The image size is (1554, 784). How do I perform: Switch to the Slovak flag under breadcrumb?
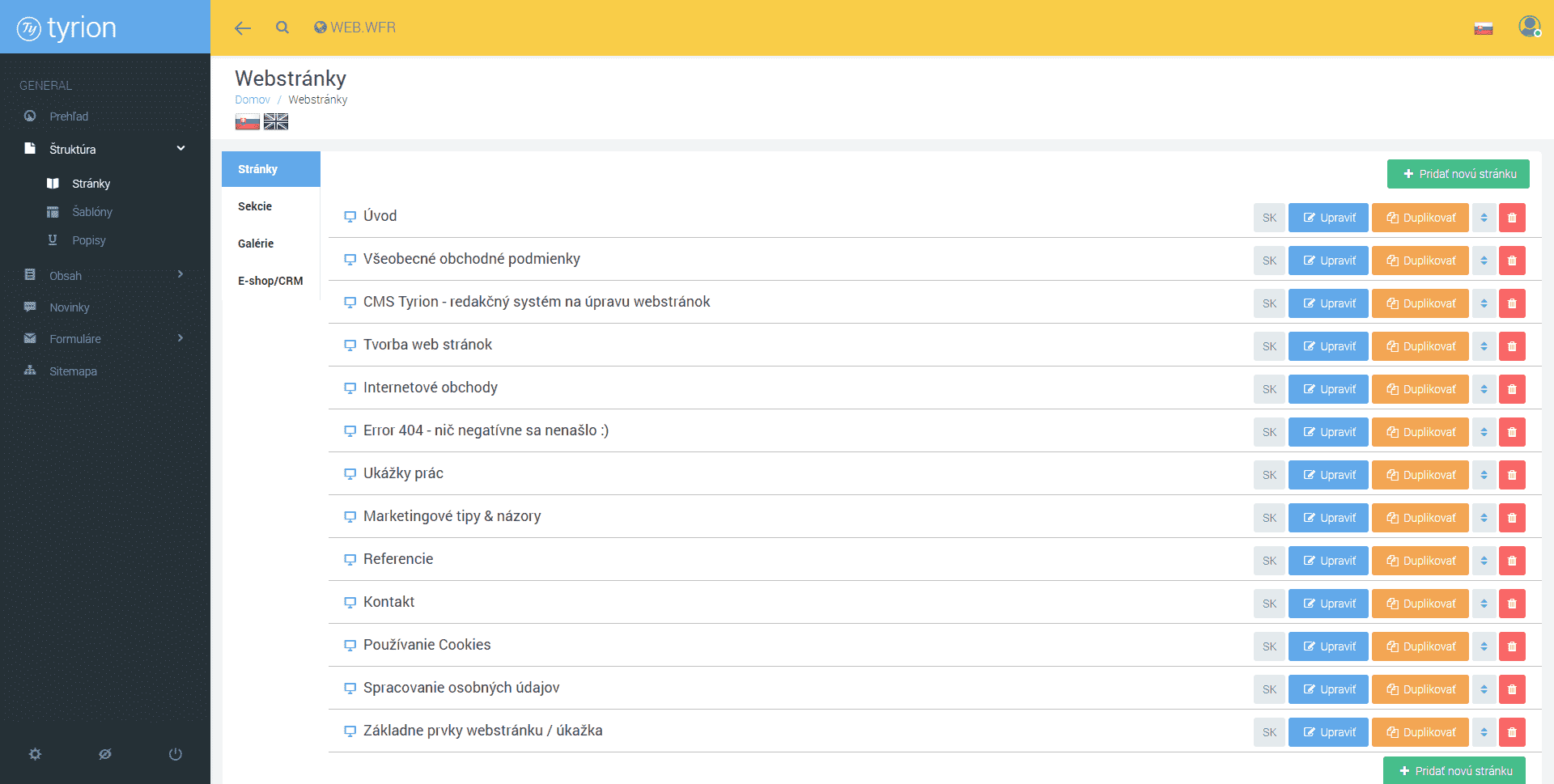[247, 121]
